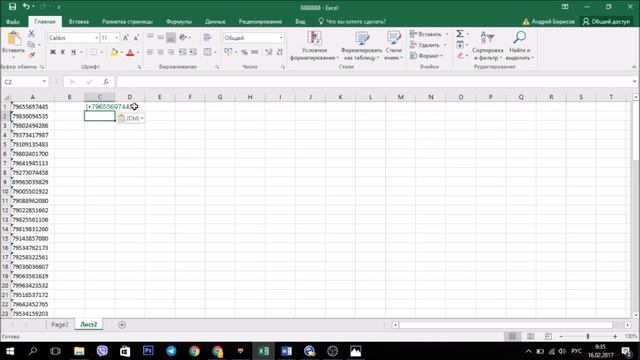Toggle Italic (К) formatting
Viewport: 640px width, 360px height.
63,52
